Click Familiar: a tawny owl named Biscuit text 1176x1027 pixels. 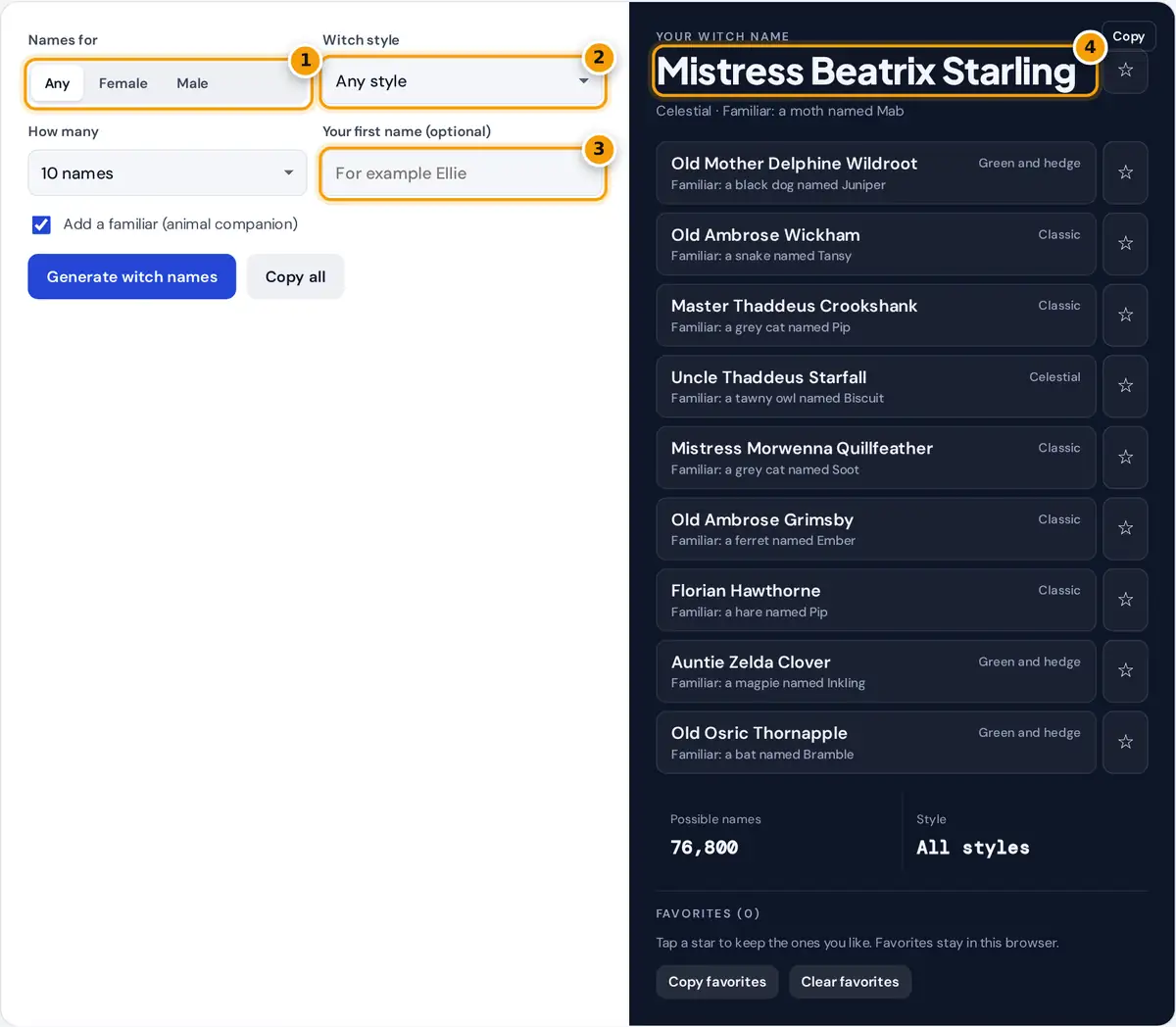[x=777, y=398]
